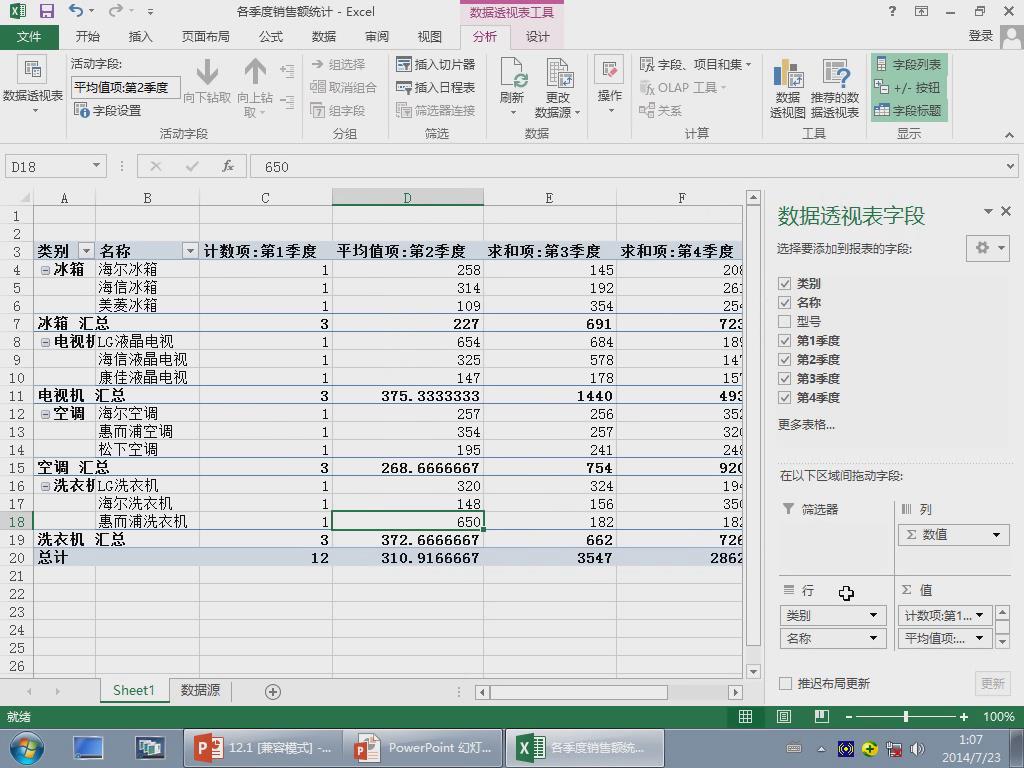Collapse the 电视机 category group
The width and height of the screenshot is (1024, 768).
click(x=45, y=342)
